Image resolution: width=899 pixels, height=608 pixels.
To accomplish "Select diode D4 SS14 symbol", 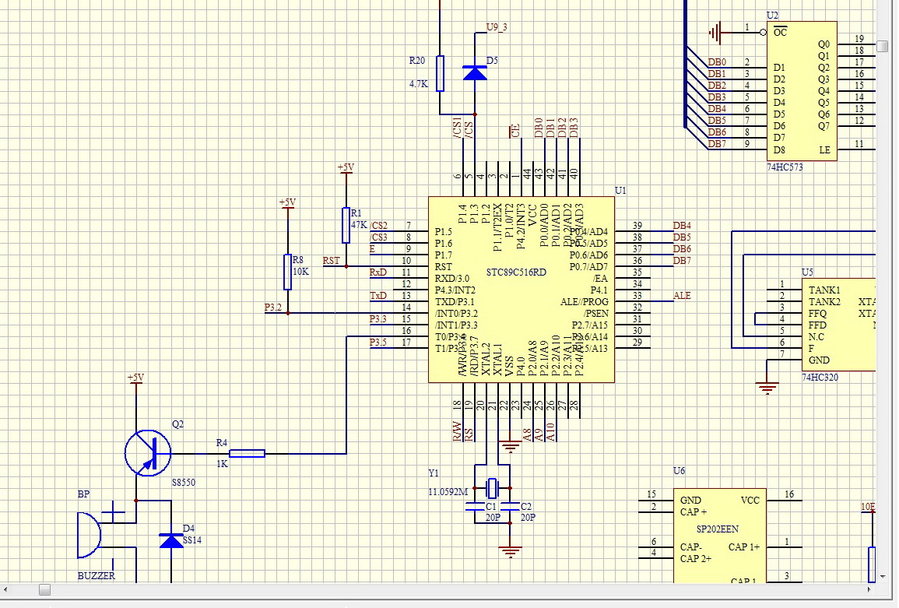I will [x=171, y=540].
